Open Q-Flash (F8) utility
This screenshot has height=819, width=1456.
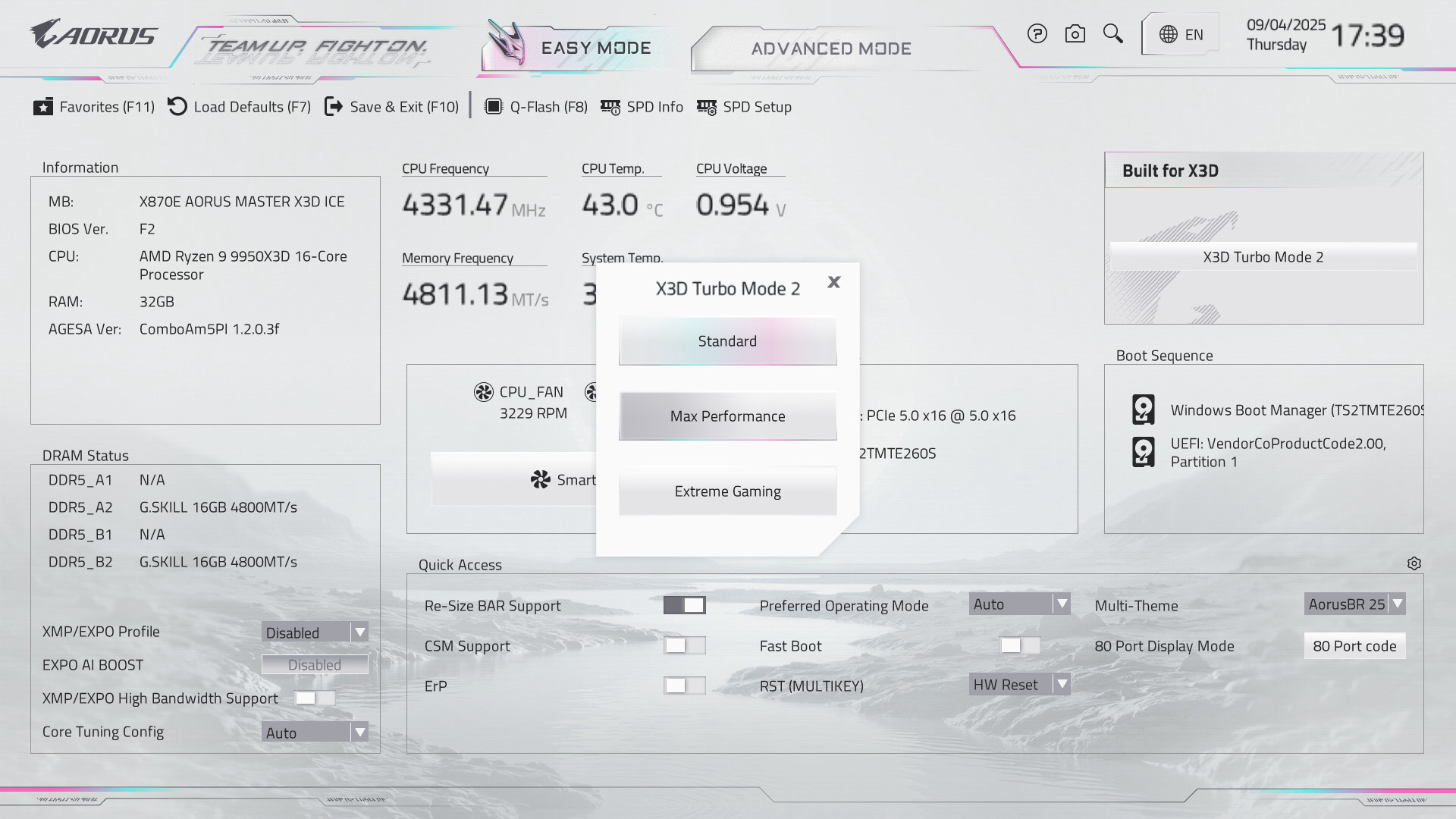pyautogui.click(x=549, y=107)
